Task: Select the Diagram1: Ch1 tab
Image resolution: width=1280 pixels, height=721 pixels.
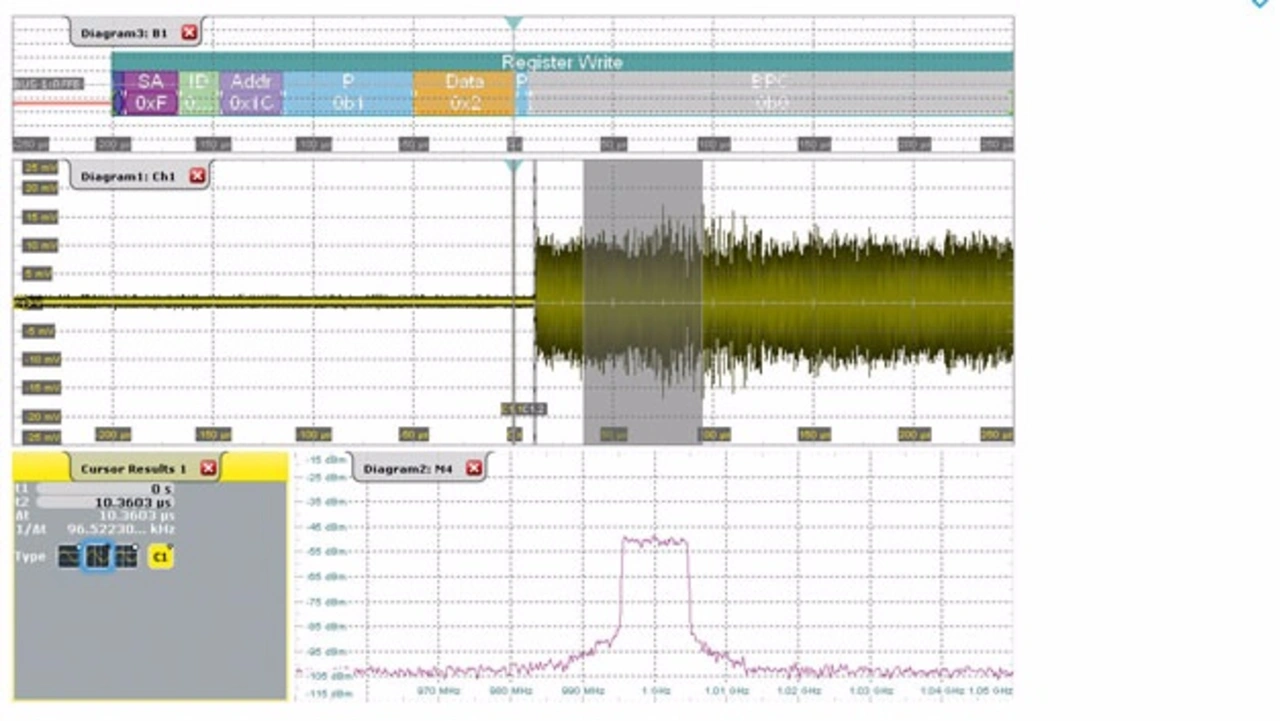Action: 128,177
